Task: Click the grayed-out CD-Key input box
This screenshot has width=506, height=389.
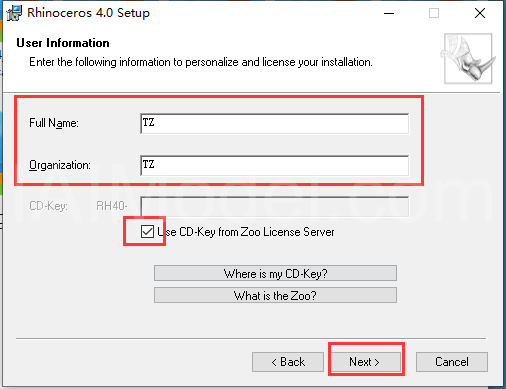Action: [275, 207]
